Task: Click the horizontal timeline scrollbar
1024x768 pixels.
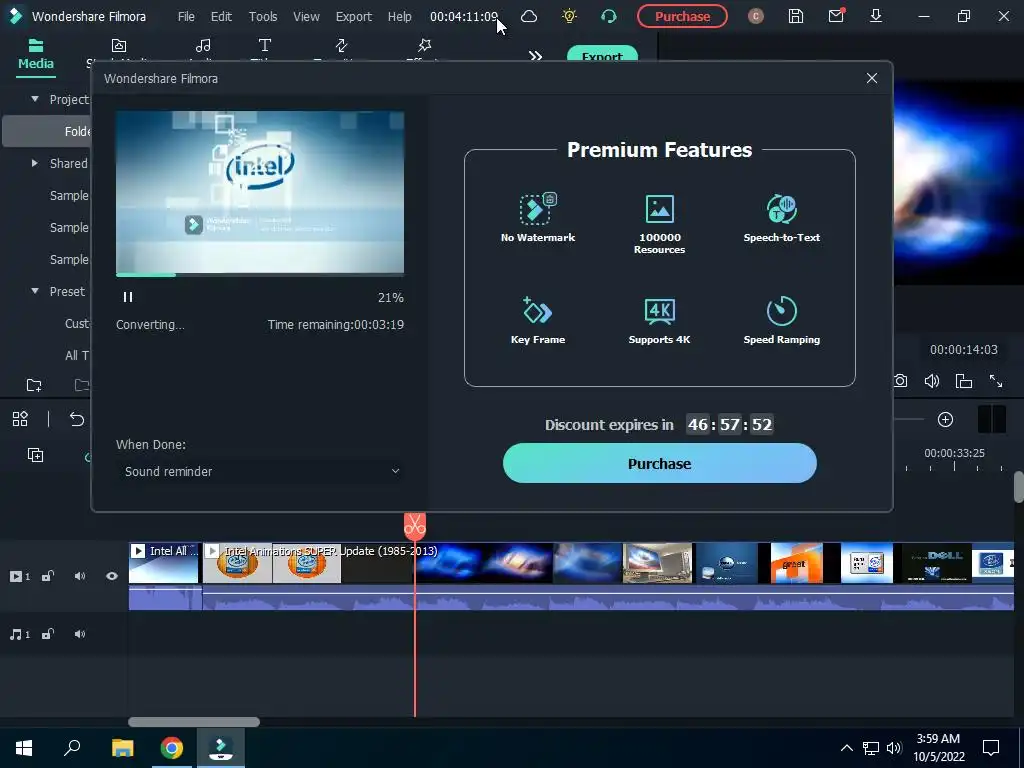Action: pyautogui.click(x=194, y=722)
